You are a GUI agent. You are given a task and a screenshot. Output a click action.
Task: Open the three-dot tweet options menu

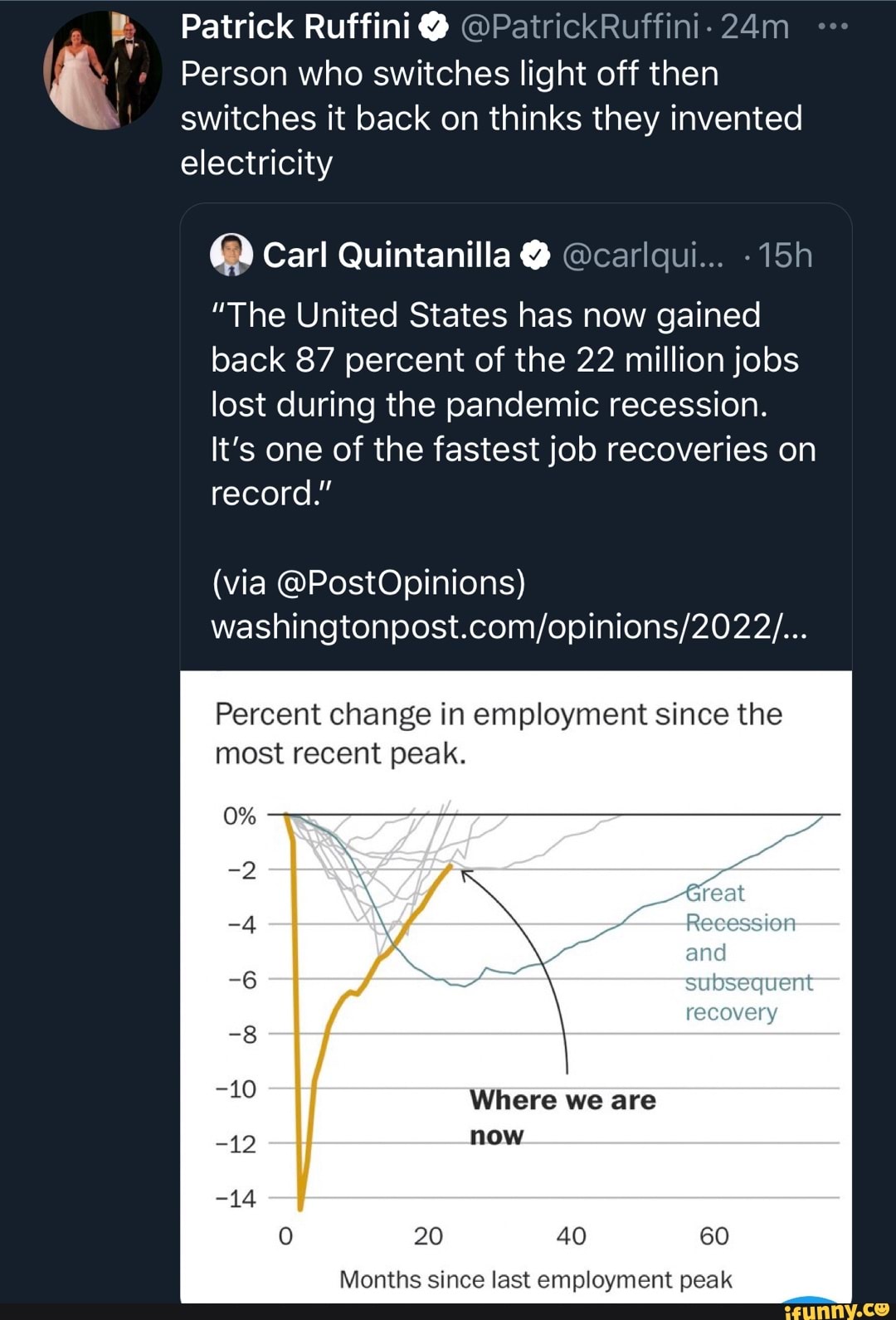pyautogui.click(x=832, y=27)
